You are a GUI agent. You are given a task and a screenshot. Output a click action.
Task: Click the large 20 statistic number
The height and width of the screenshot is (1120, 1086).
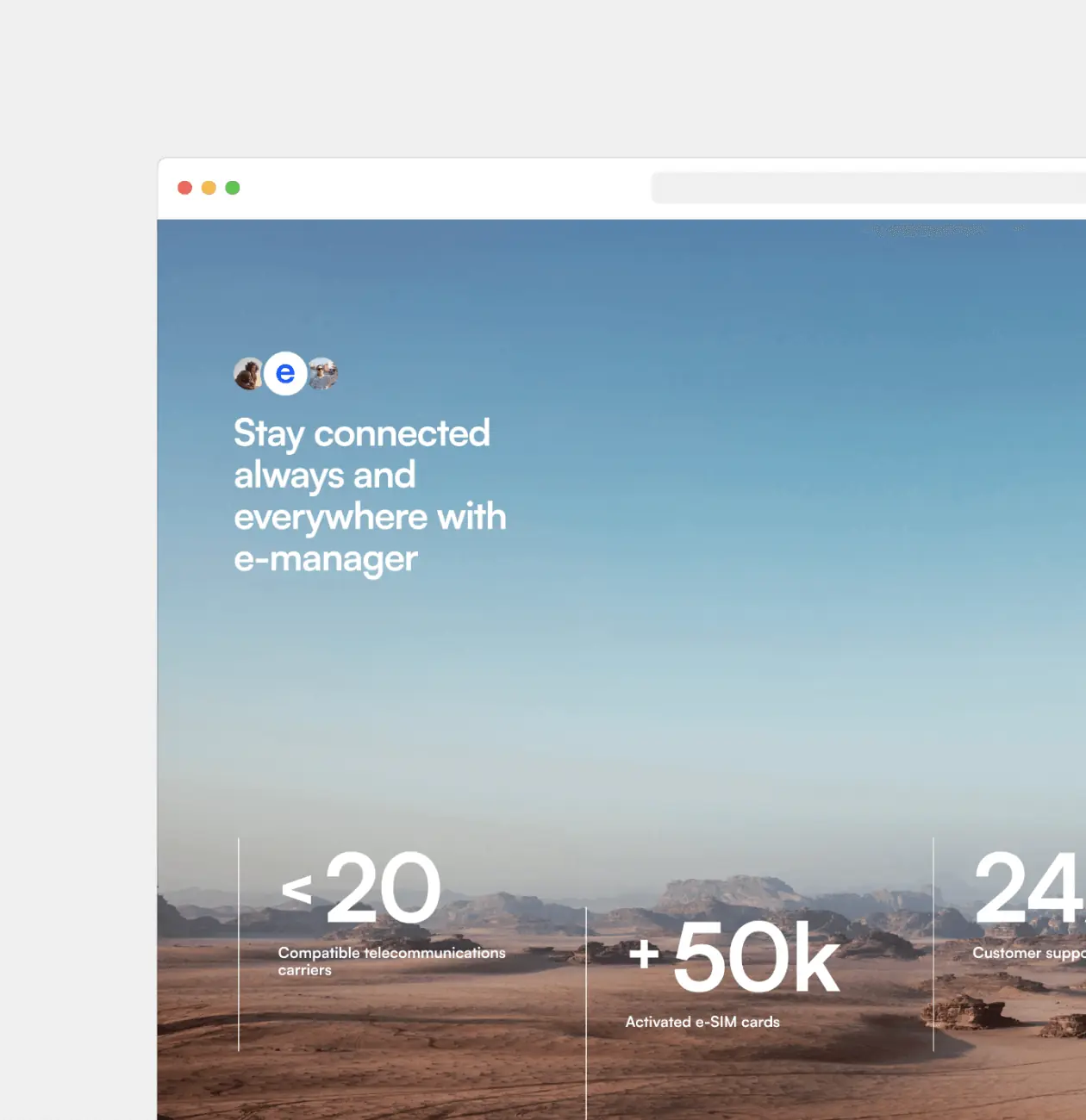(x=384, y=887)
